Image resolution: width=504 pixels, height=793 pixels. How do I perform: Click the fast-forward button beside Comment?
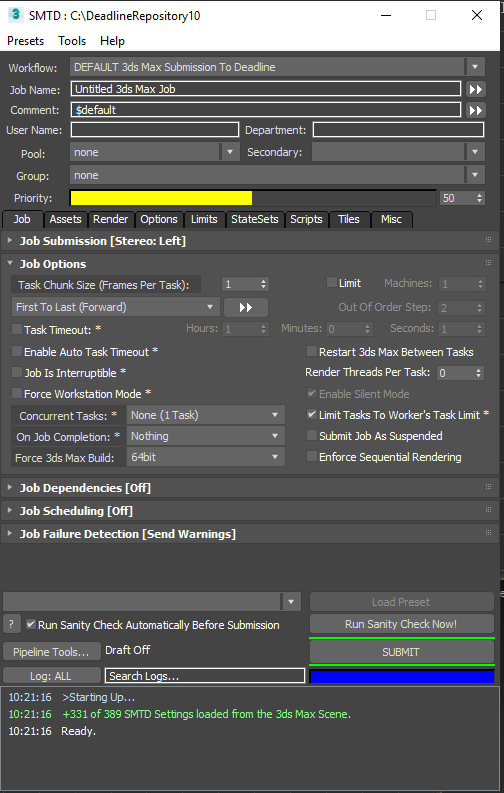point(475,110)
